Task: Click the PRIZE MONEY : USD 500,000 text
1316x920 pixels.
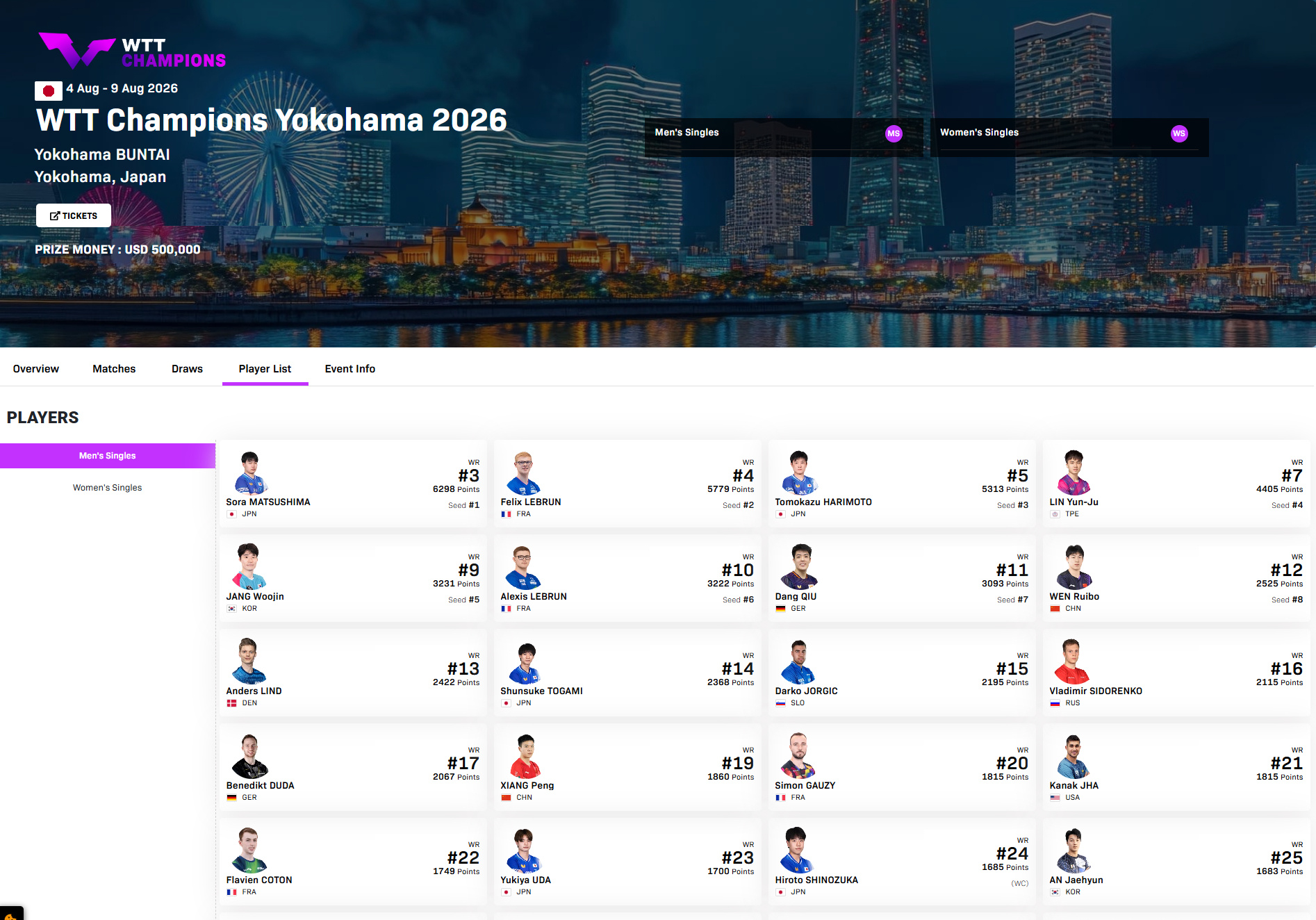Action: (x=117, y=249)
